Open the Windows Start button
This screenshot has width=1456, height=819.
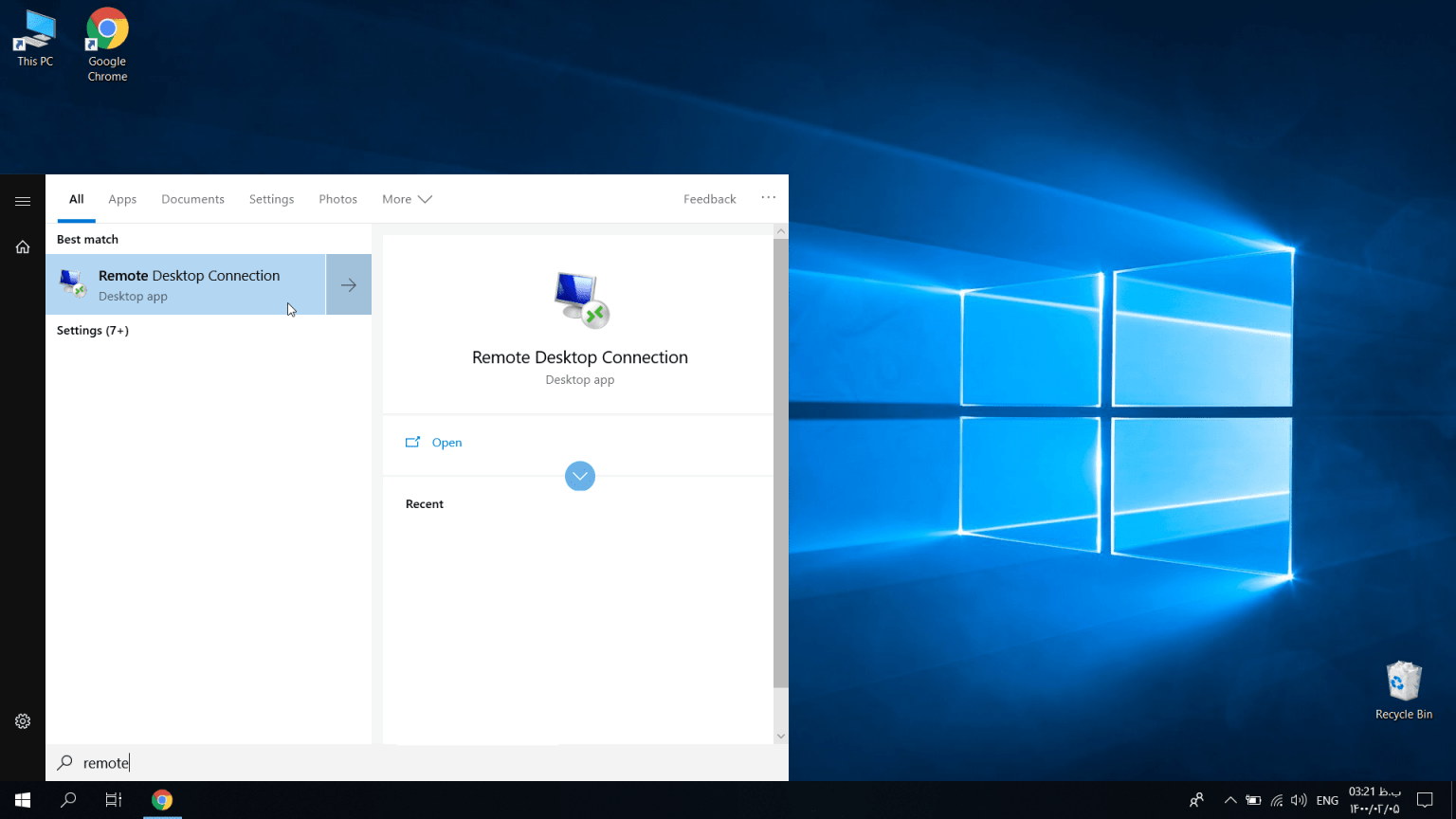pyautogui.click(x=23, y=800)
